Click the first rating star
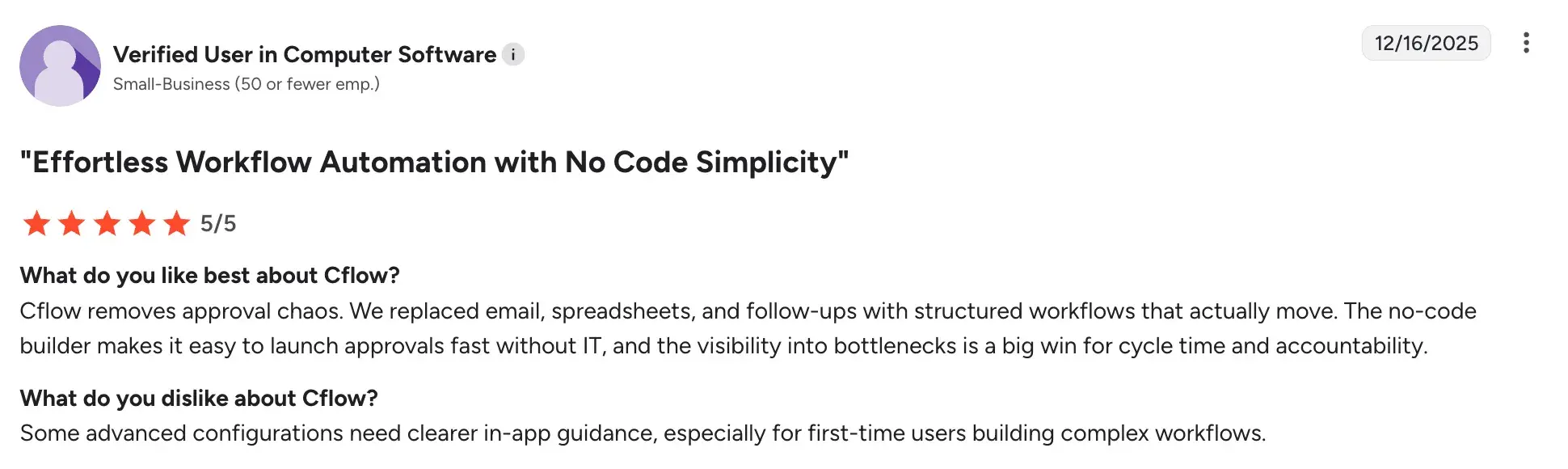Screen dimensions: 1568x469 36,223
